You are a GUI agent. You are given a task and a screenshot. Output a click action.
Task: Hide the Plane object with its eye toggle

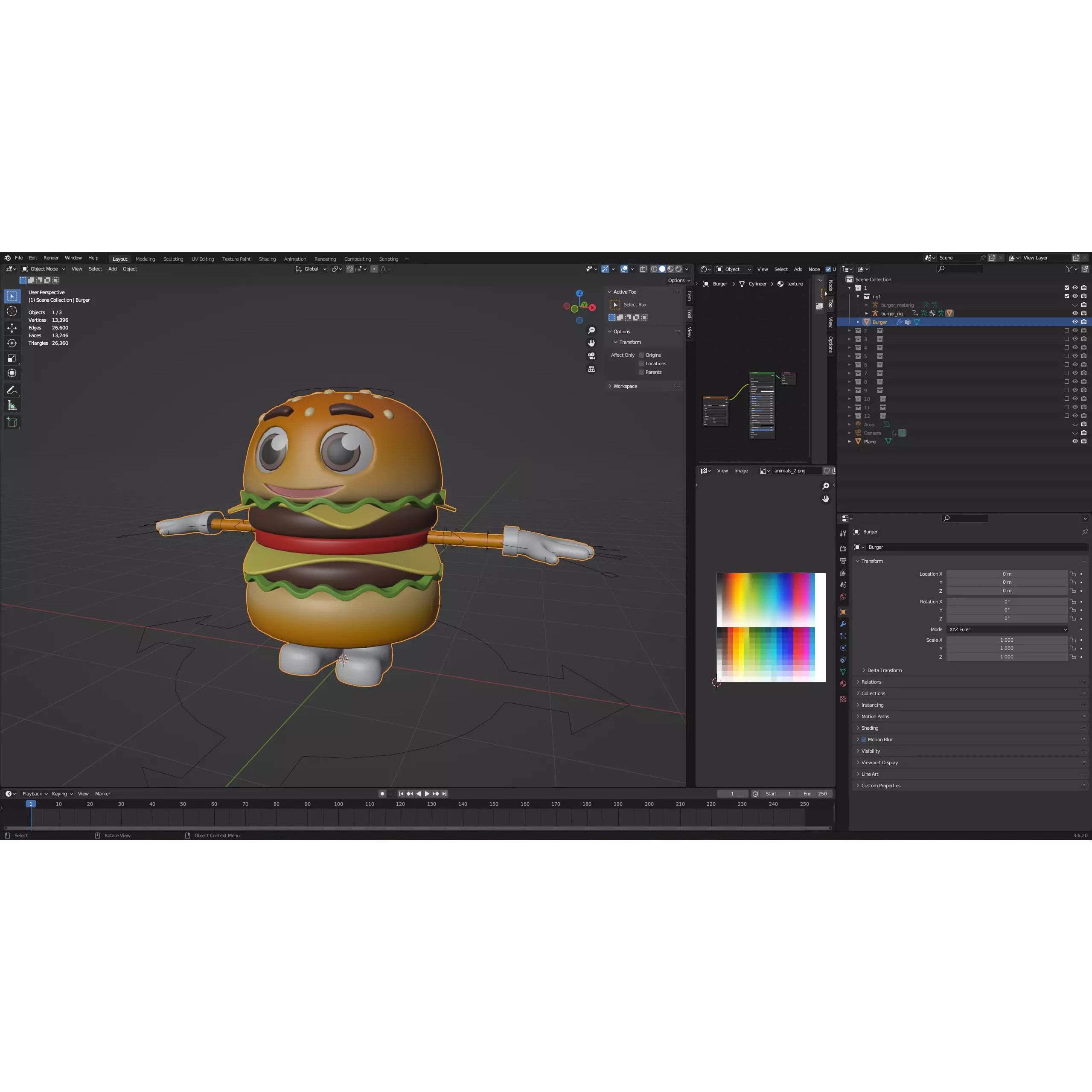coord(1075,441)
